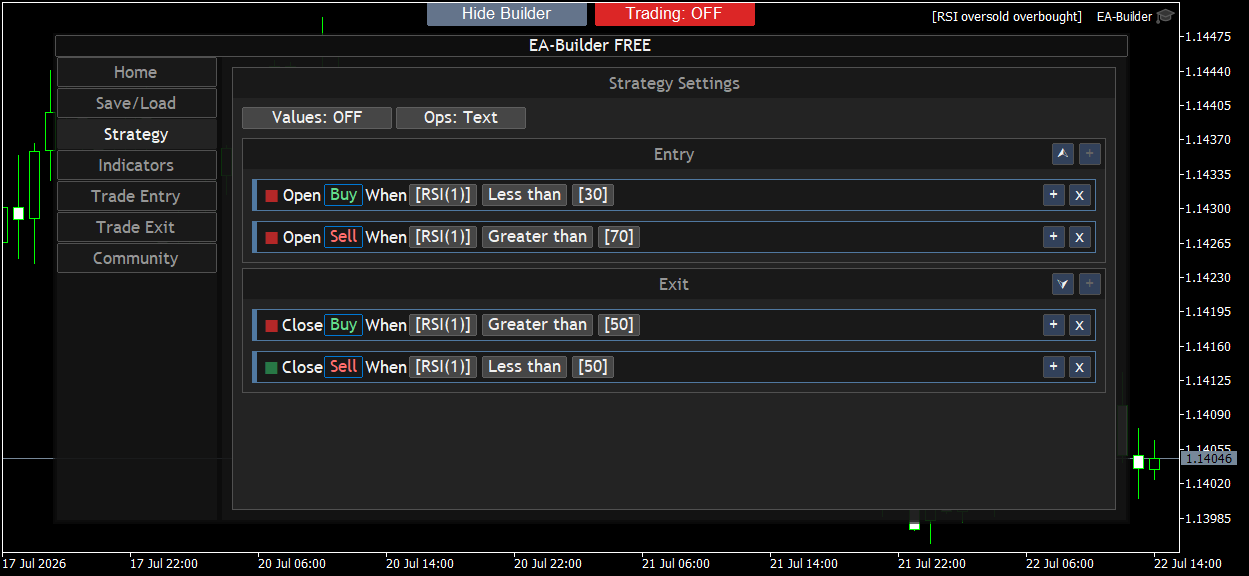Add a new rule to the Entry section header
Viewport: 1249px width, 576px height.
1090,154
